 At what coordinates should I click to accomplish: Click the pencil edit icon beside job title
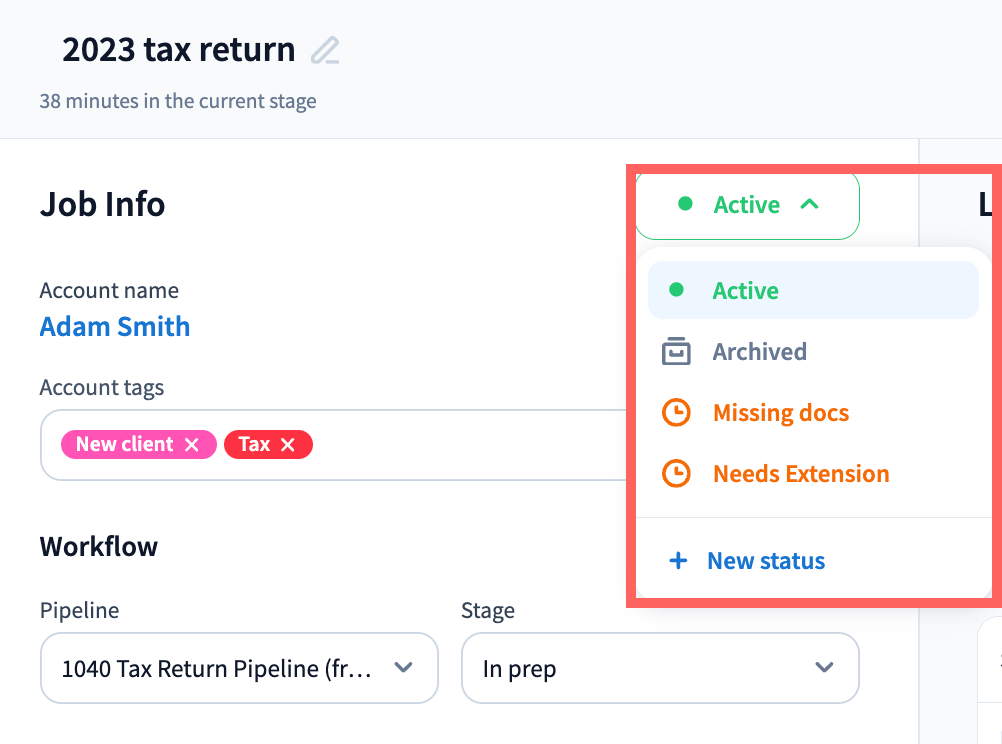point(325,50)
